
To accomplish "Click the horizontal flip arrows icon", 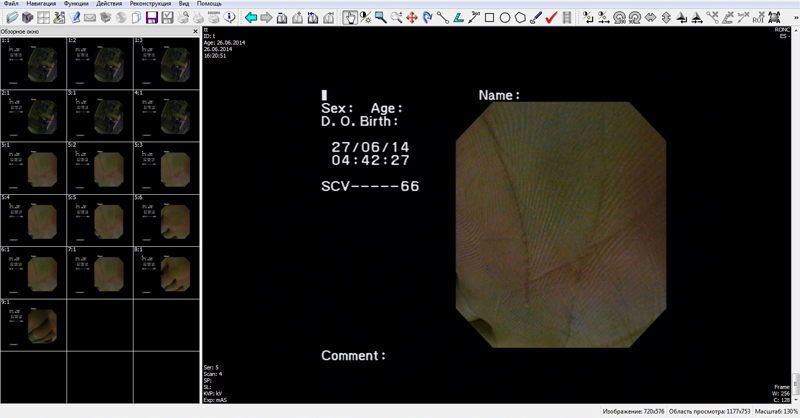I will (x=651, y=18).
